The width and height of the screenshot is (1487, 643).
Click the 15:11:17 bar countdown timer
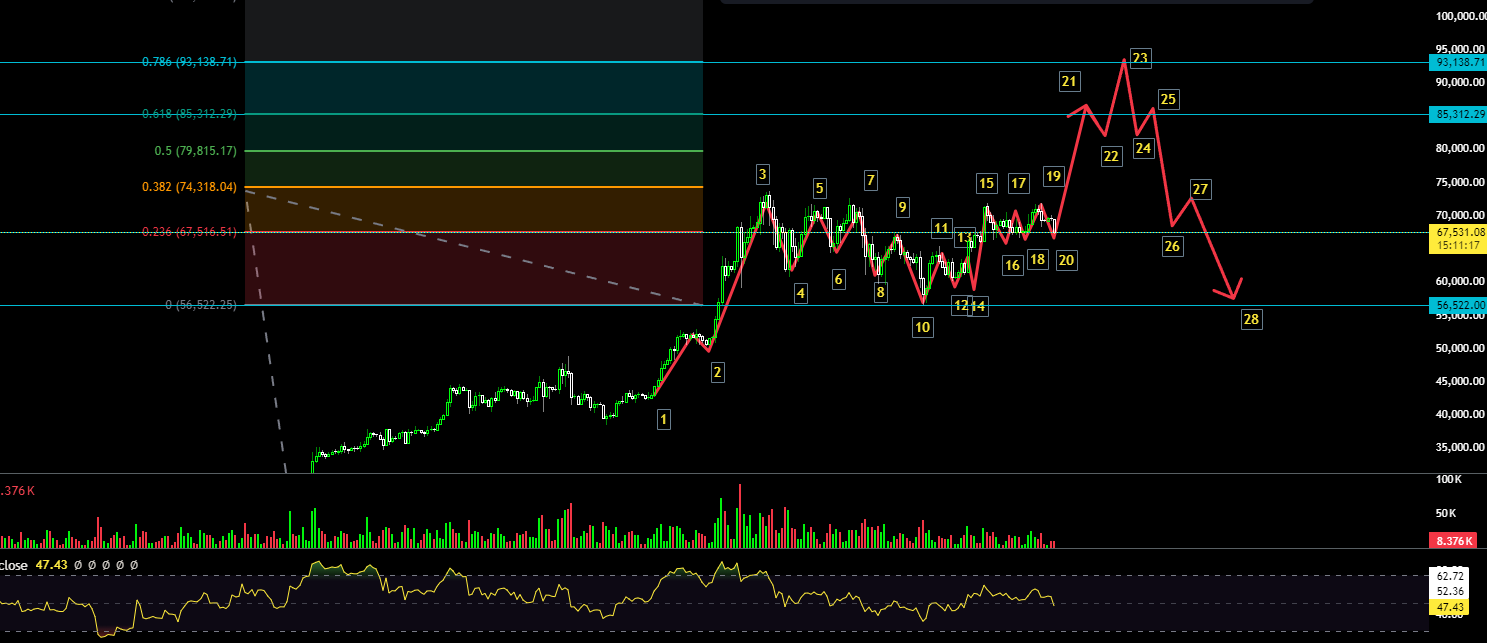[x=1458, y=244]
